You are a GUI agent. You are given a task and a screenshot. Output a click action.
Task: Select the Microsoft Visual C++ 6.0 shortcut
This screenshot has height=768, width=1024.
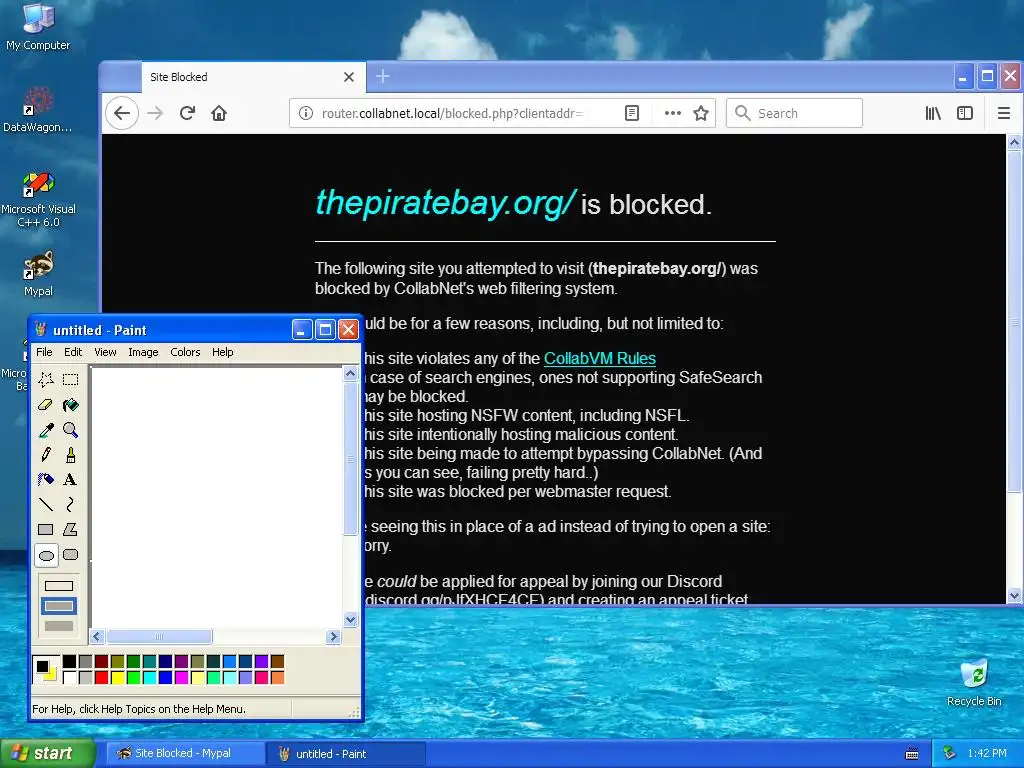[39, 200]
